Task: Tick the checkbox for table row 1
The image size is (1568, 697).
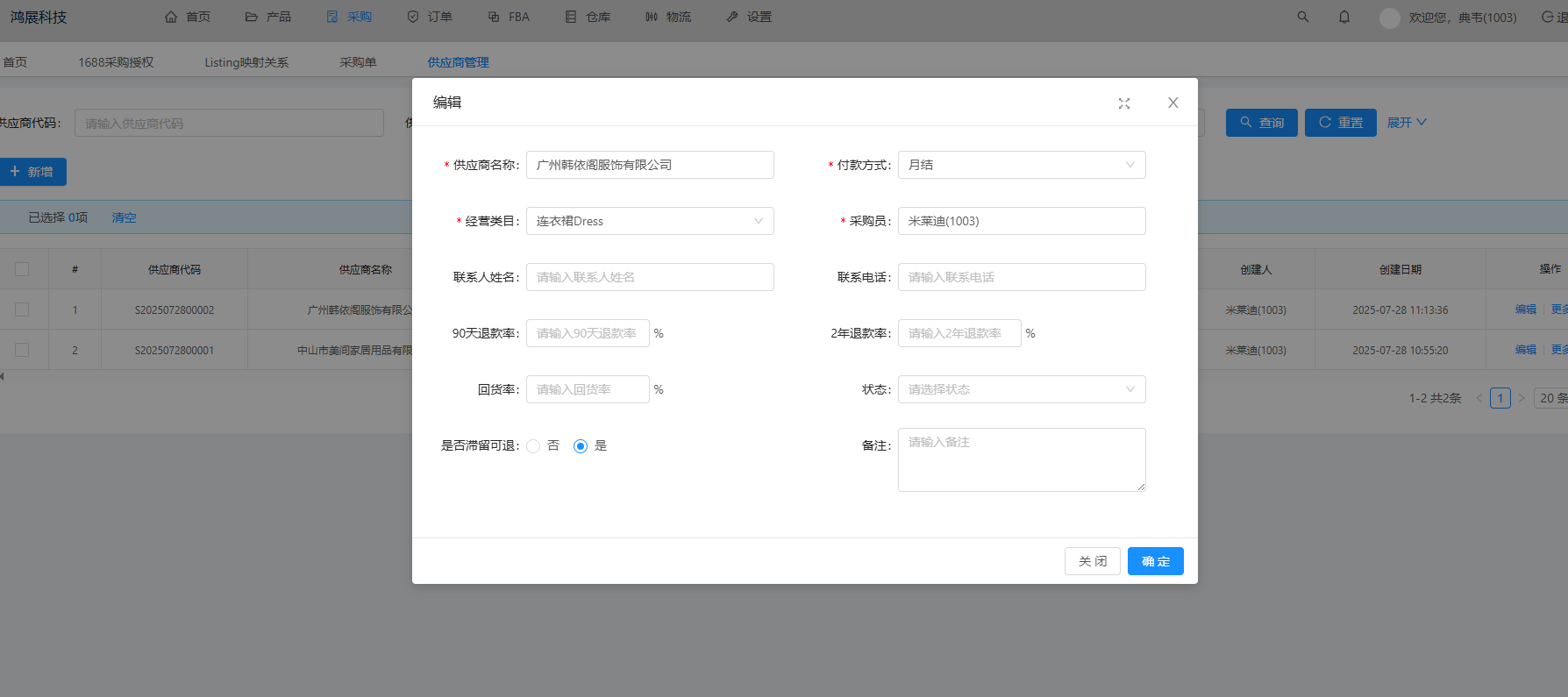Action: click(x=22, y=309)
